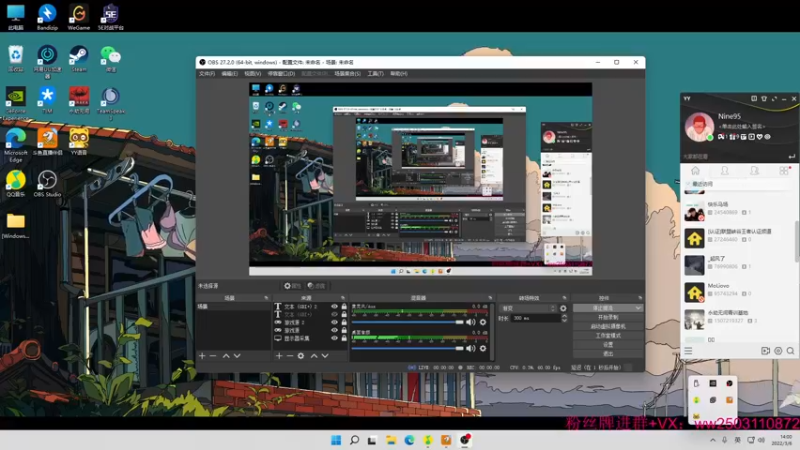The height and width of the screenshot is (450, 800).
Task: Toggle eye icon for 游戏源 source
Action: click(x=334, y=330)
